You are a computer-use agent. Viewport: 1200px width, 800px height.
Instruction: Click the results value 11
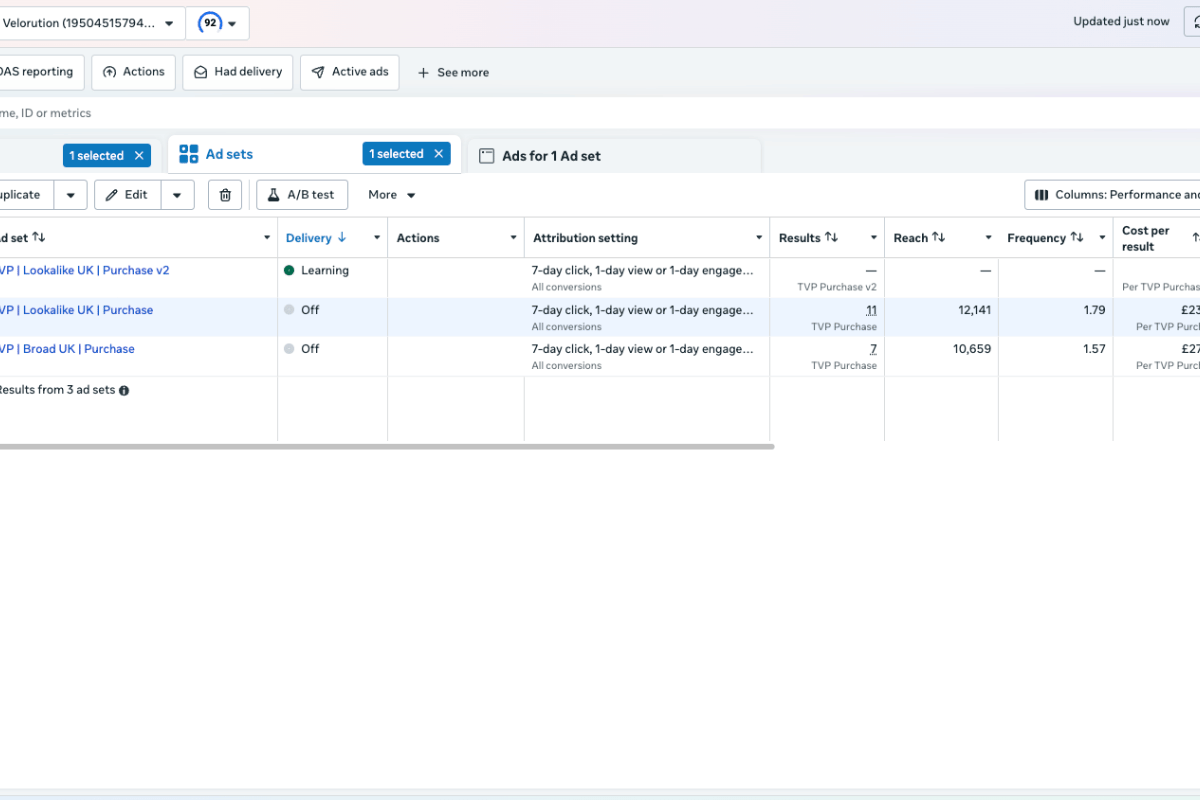[871, 310]
